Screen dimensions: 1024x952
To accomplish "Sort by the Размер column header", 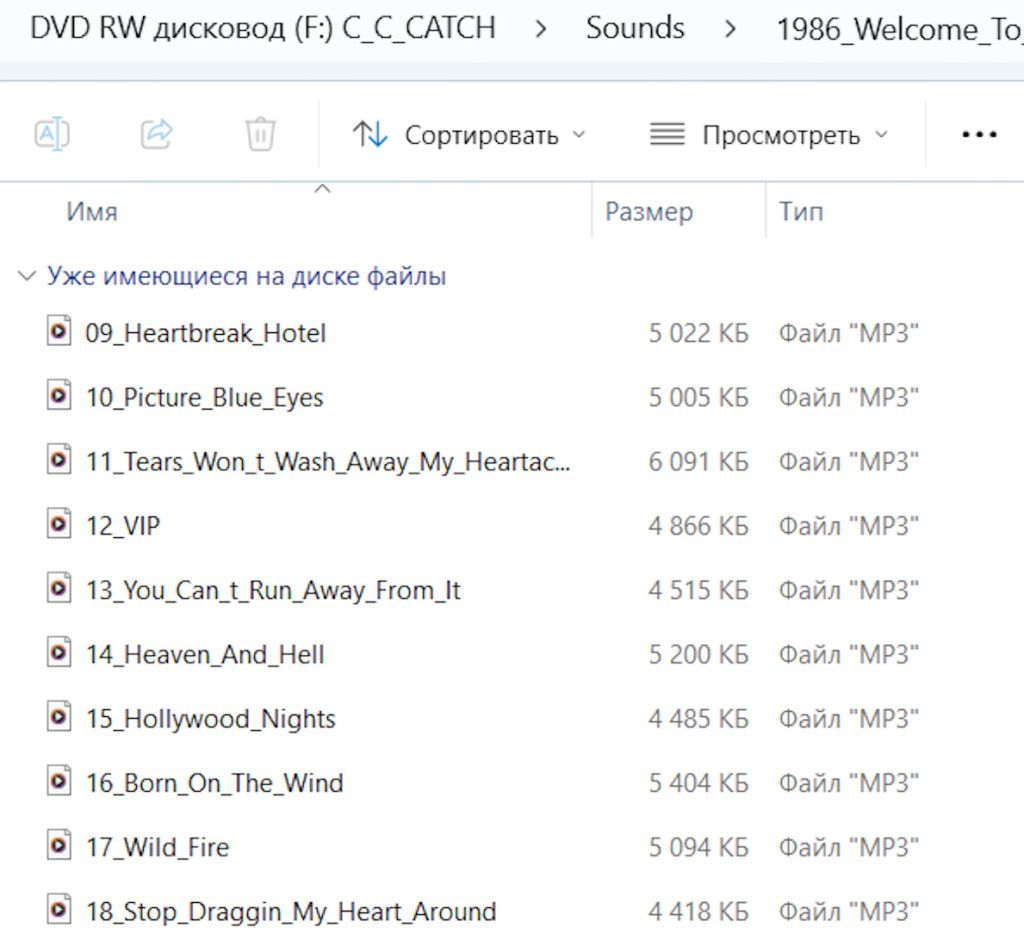I will pyautogui.click(x=648, y=212).
